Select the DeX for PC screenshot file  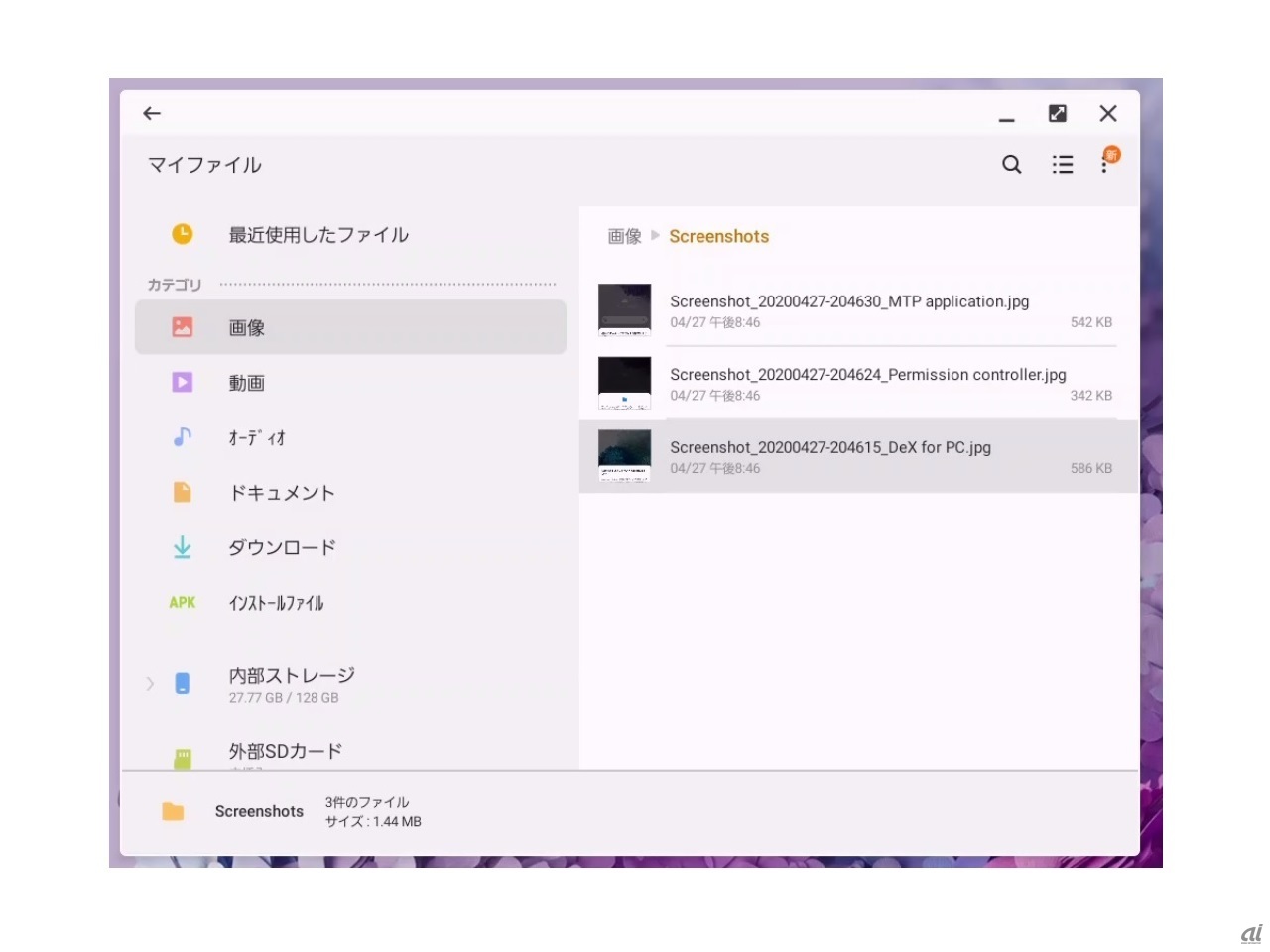click(830, 457)
